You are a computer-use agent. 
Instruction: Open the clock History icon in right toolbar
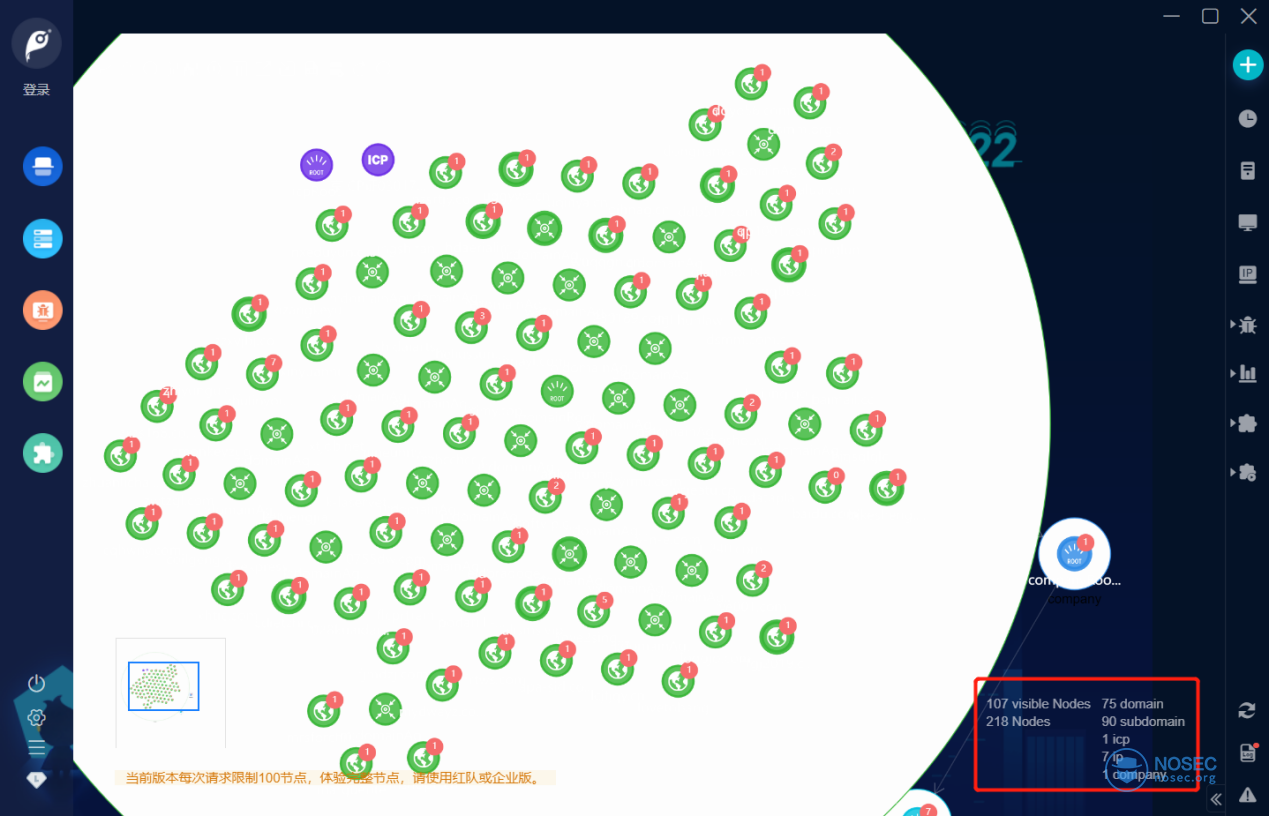pyautogui.click(x=1247, y=119)
